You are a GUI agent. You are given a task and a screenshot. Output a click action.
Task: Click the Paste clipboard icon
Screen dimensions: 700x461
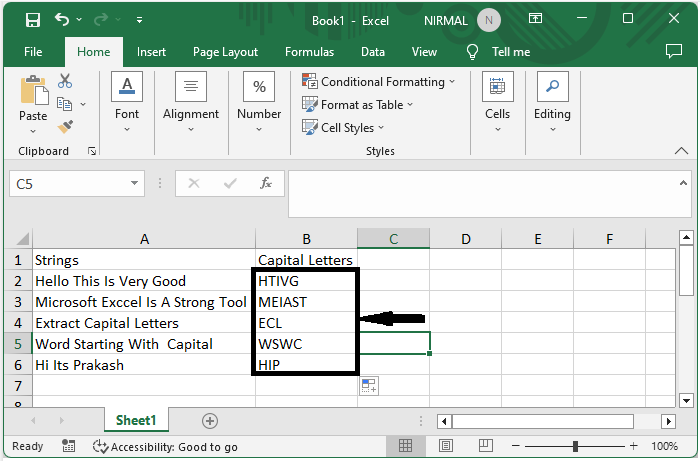[33, 91]
